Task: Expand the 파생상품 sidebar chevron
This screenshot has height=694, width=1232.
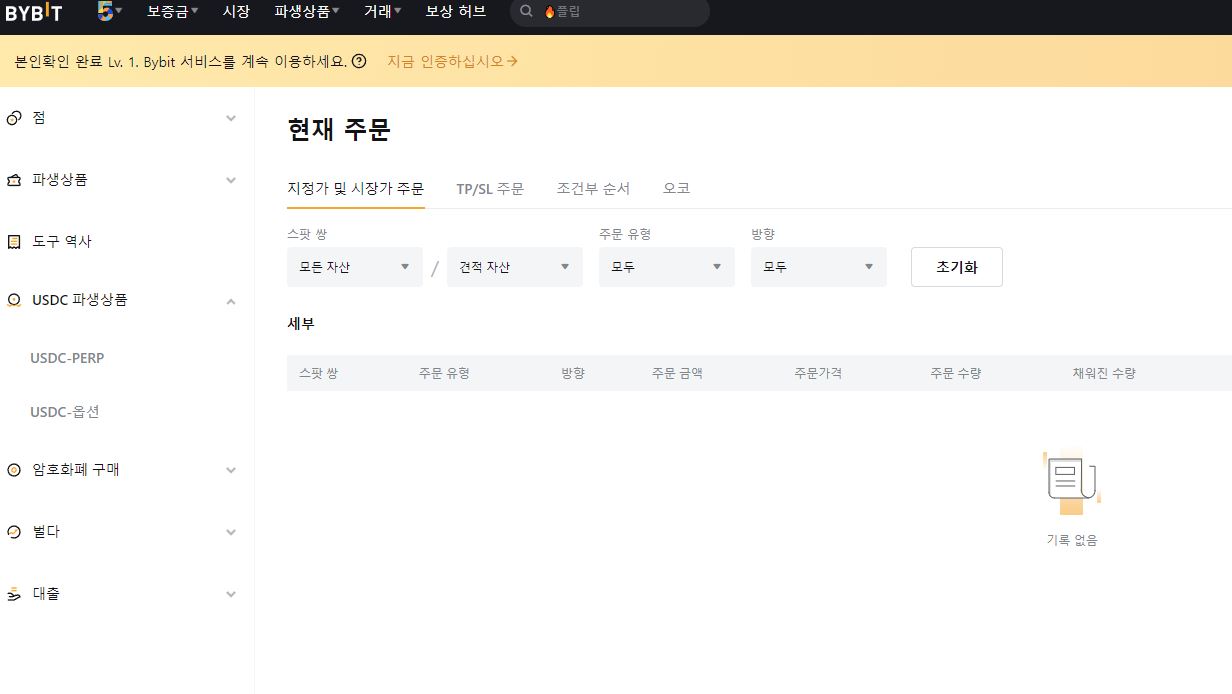Action: click(231, 180)
